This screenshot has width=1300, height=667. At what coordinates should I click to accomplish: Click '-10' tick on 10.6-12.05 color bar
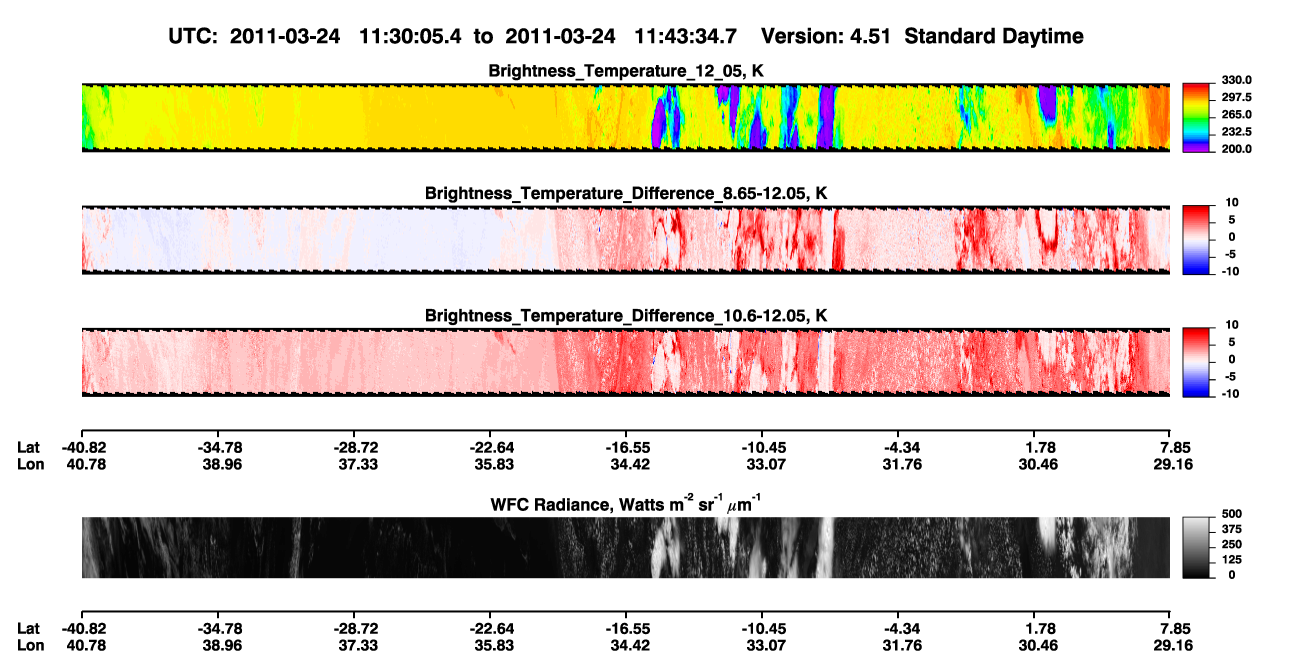click(1230, 394)
